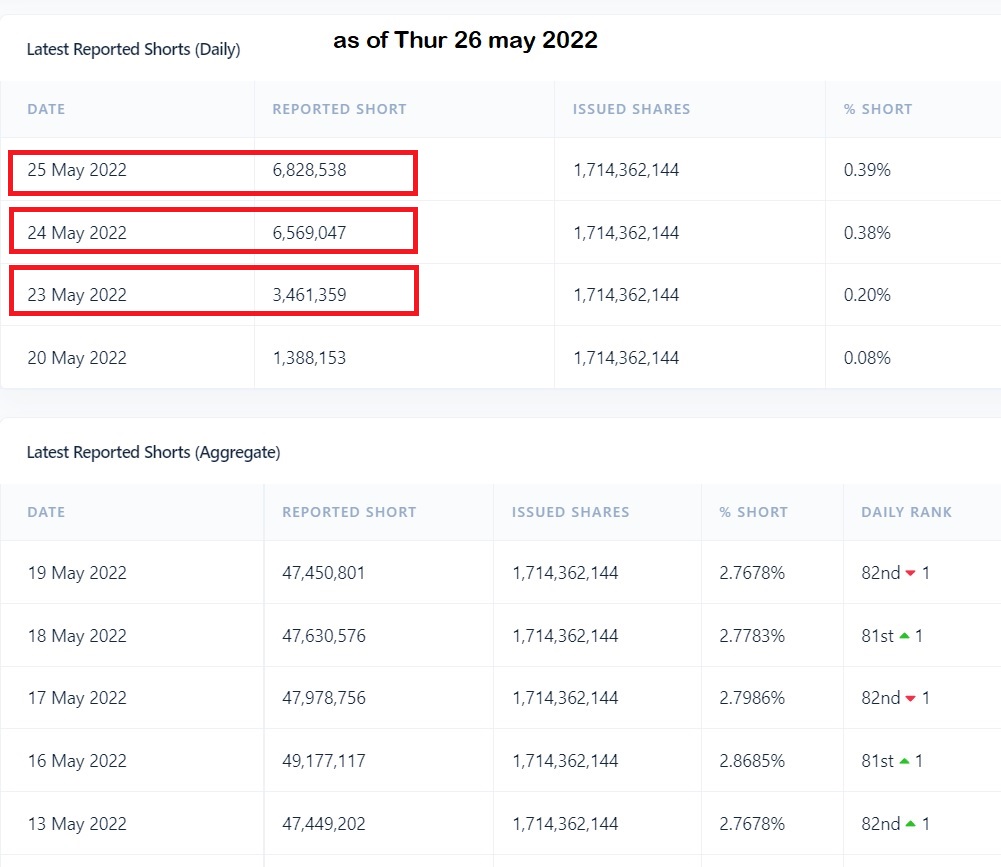1001x867 pixels.
Task: Click the green up arrow in 16 May rank
Action: click(904, 761)
